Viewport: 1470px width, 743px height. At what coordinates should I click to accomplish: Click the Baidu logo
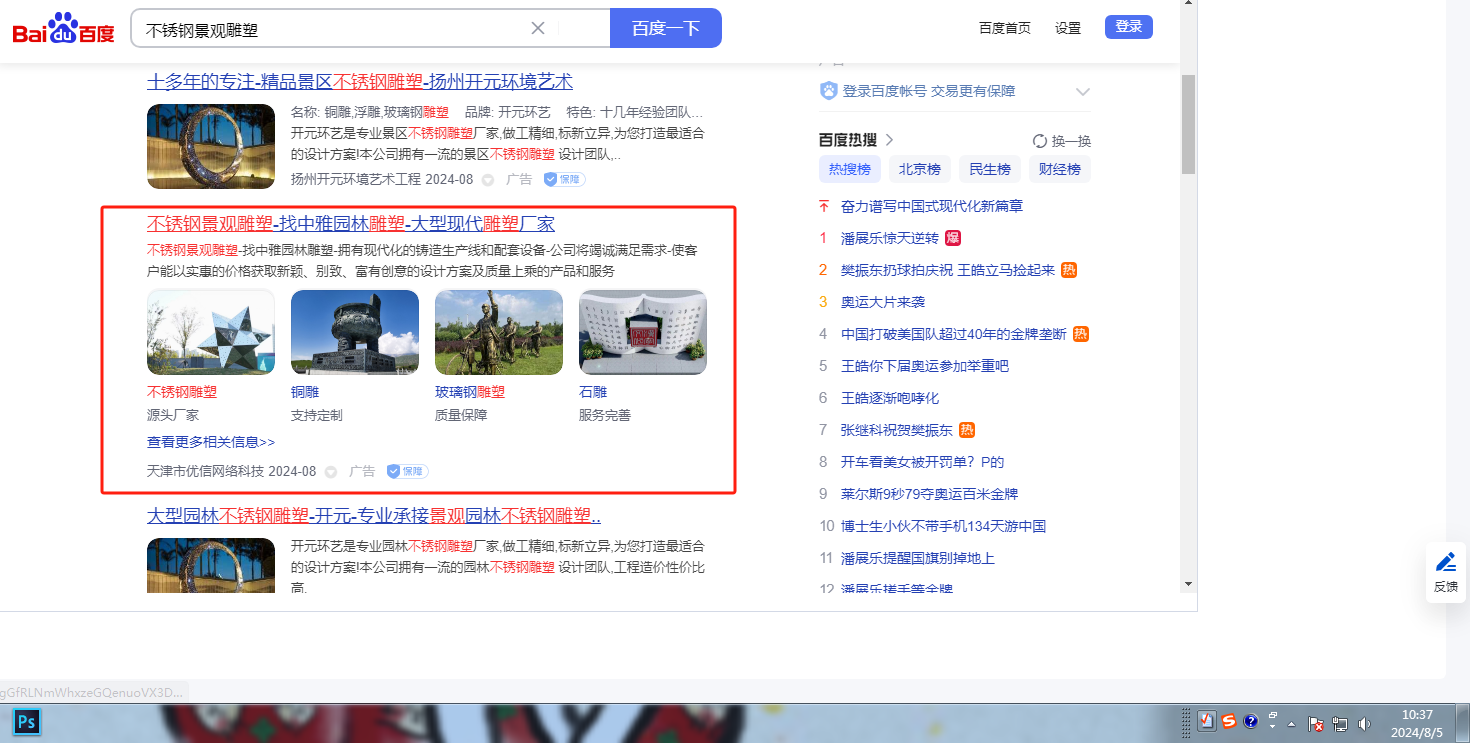tap(64, 29)
